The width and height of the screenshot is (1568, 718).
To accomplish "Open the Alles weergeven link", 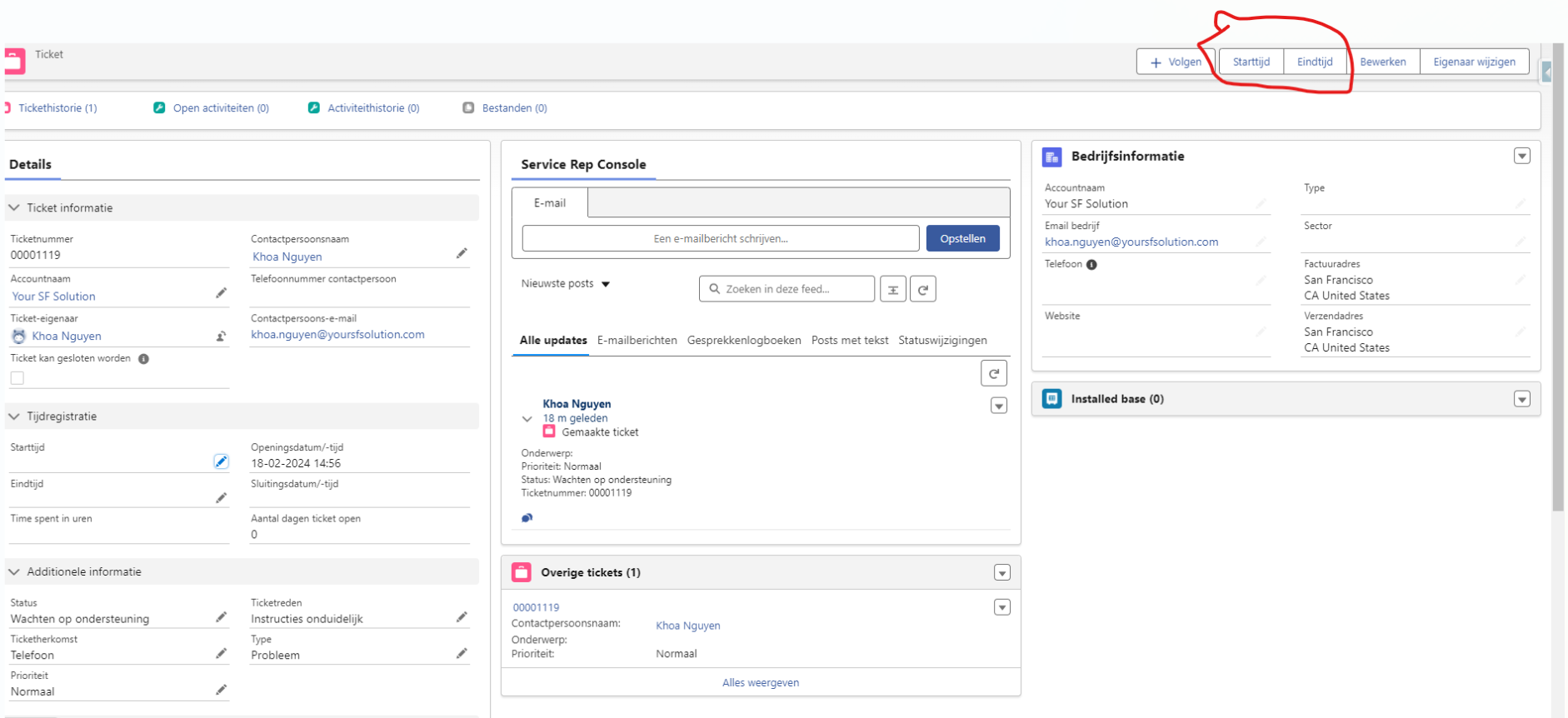I will 760,682.
